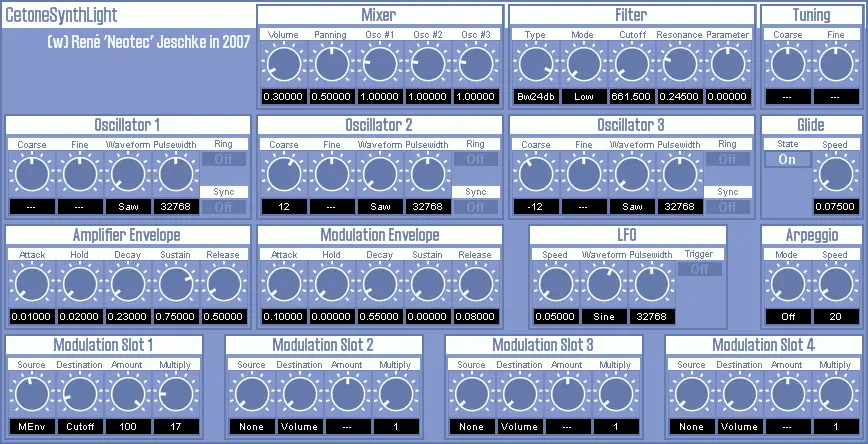Click the Glide Speed knob
The width and height of the screenshot is (868, 444).
tap(835, 174)
